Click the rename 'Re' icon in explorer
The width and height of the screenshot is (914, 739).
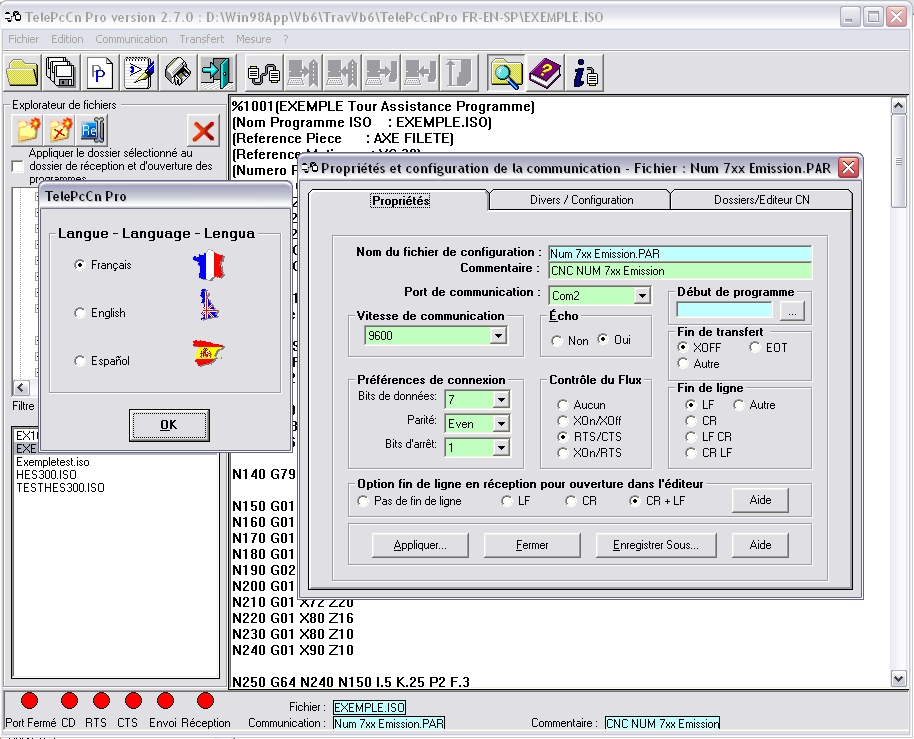pyautogui.click(x=92, y=129)
